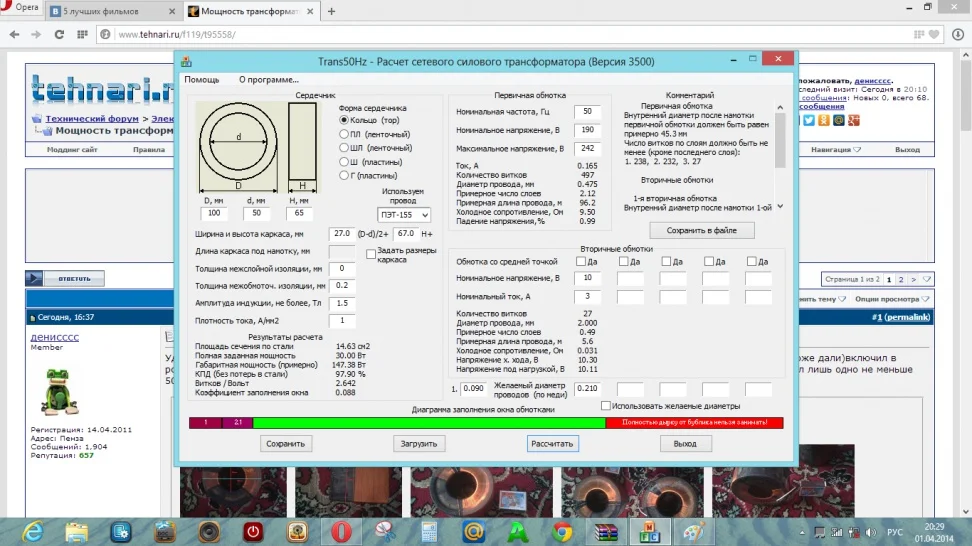Select the ПЛ (ленточный) core shape
Screen dimensions: 972x546
coord(344,133)
